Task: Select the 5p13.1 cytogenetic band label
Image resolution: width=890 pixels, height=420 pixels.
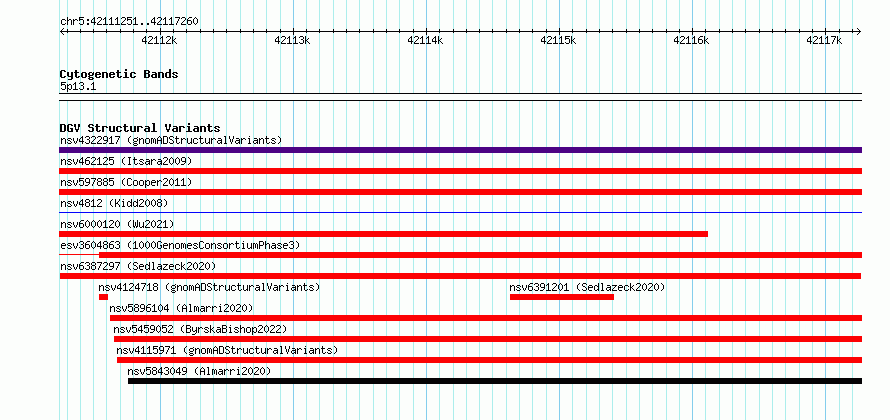Action: [x=78, y=86]
